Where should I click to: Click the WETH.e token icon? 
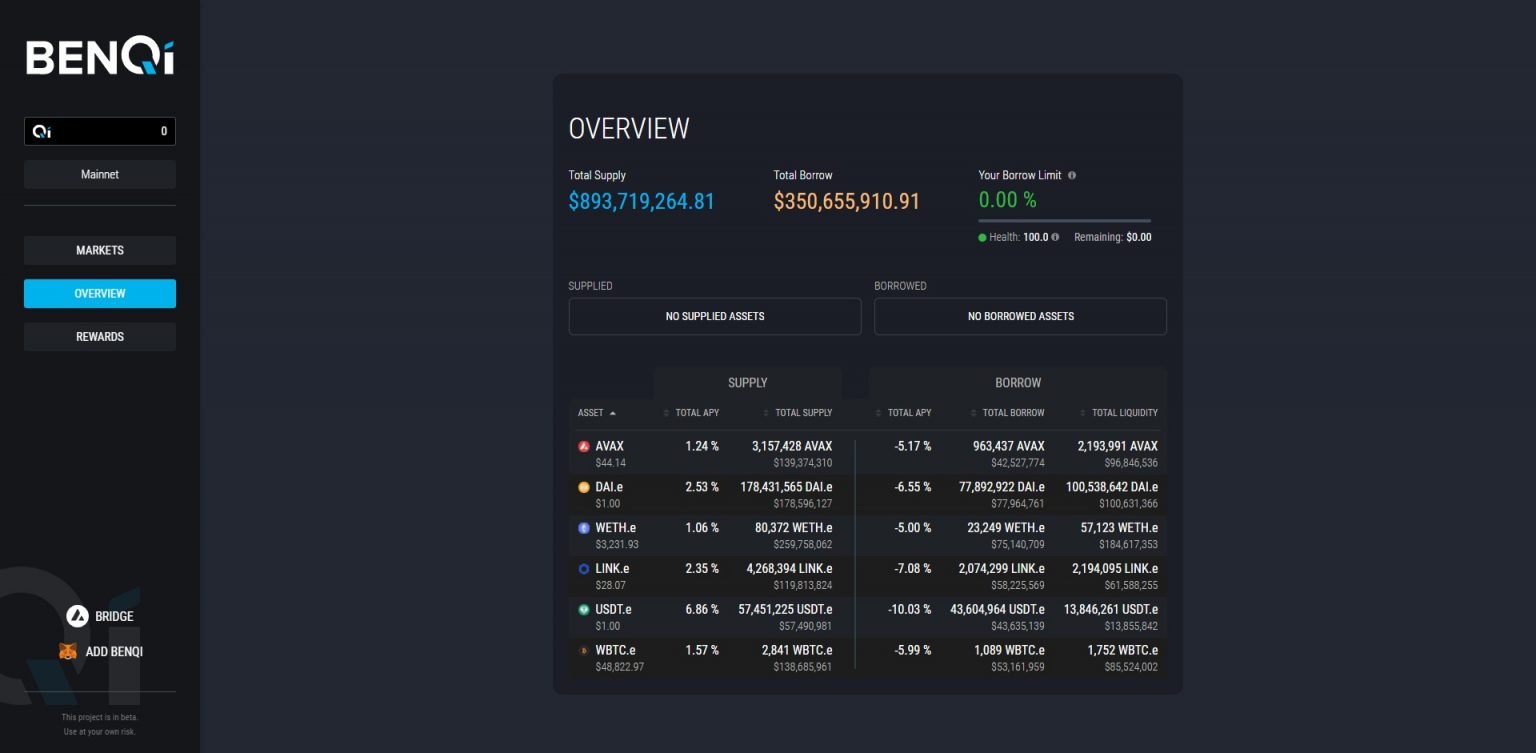tap(583, 528)
